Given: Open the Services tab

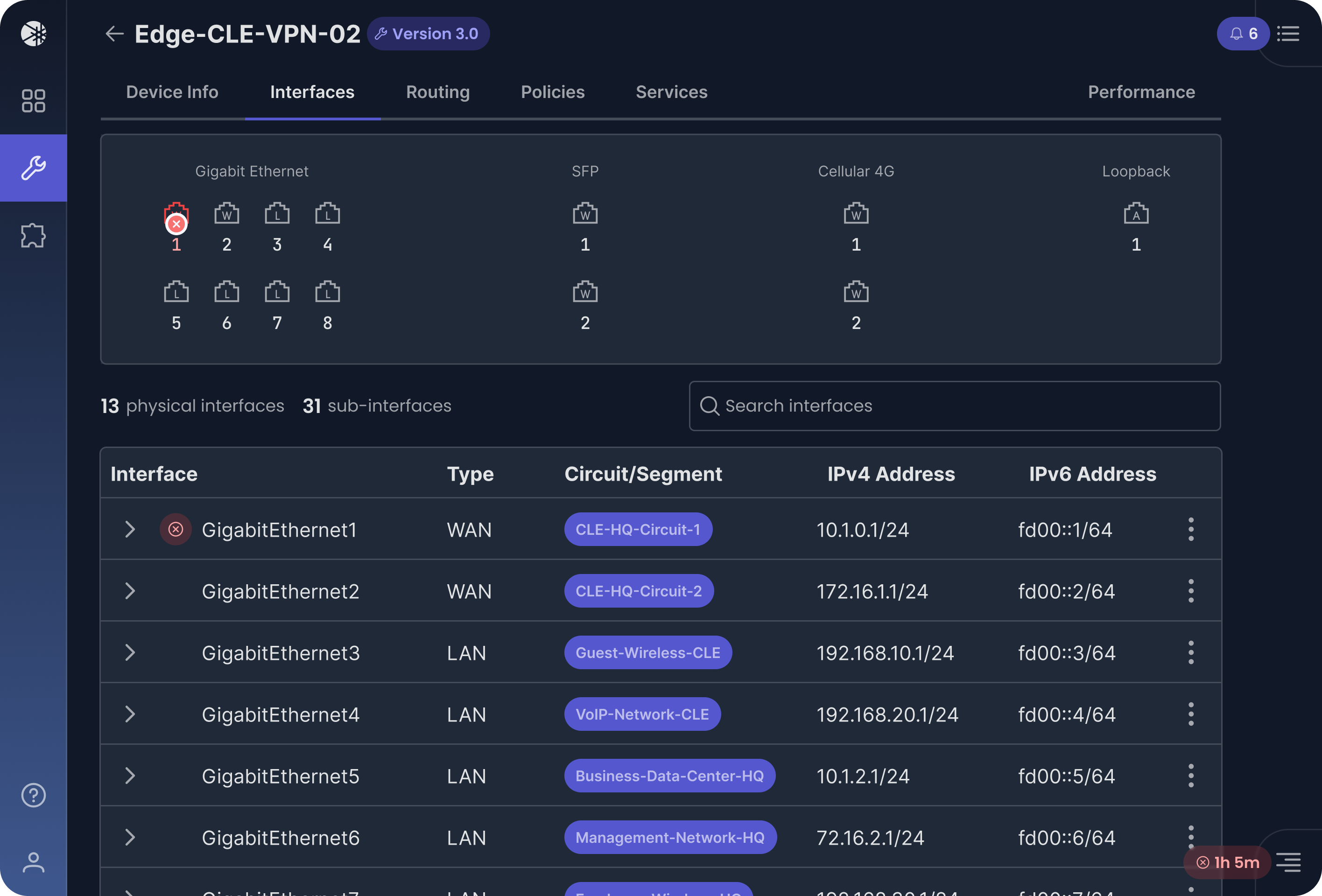Looking at the screenshot, I should pos(672,92).
